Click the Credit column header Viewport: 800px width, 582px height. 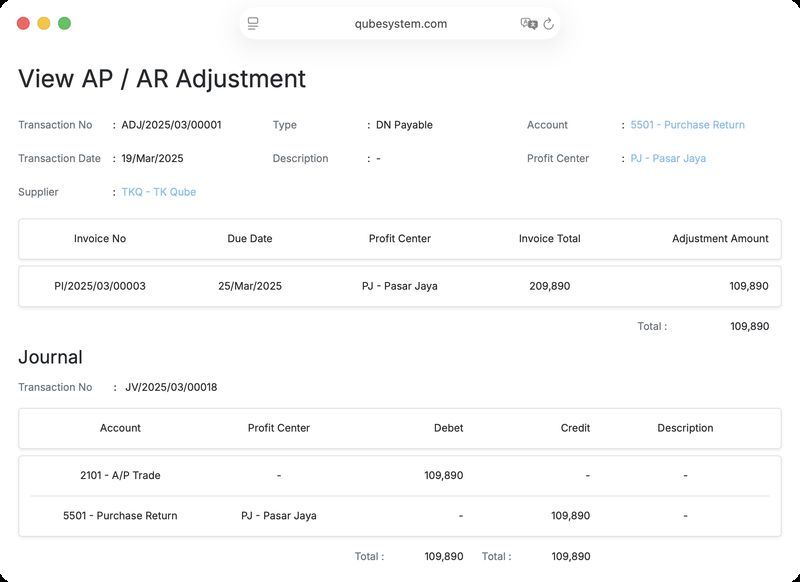pyautogui.click(x=576, y=428)
